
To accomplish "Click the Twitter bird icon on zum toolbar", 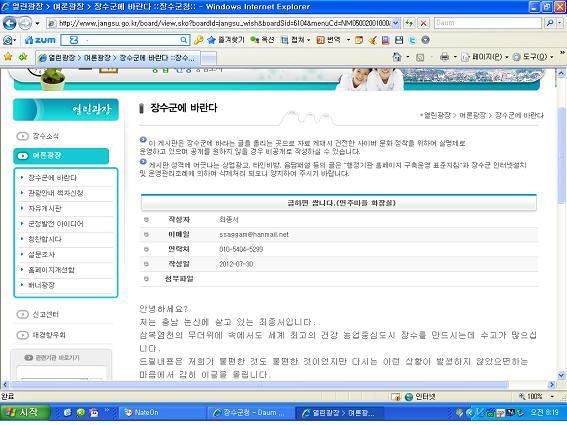I will [x=412, y=40].
